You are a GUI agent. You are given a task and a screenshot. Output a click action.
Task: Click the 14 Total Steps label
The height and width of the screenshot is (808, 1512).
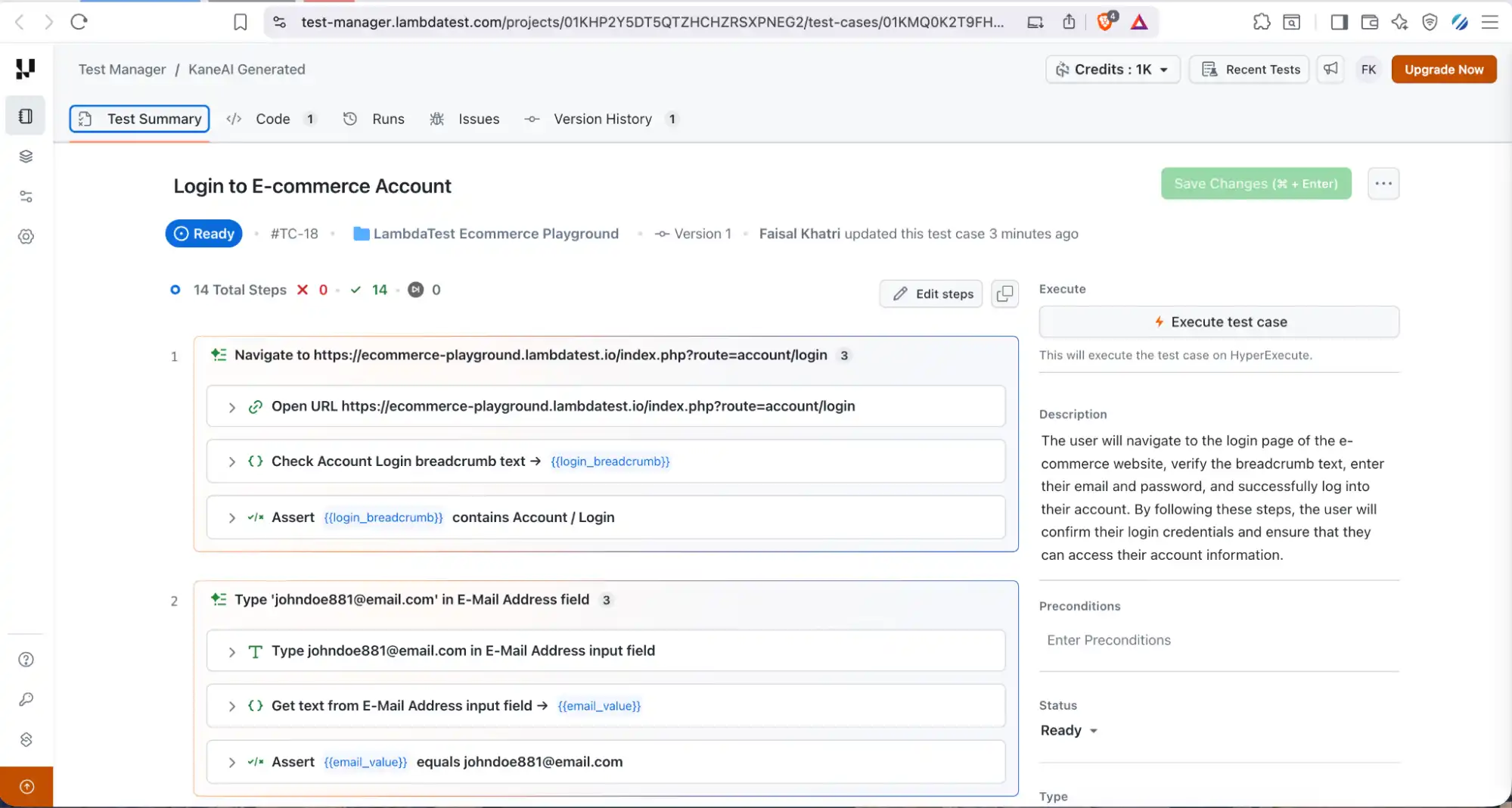point(240,290)
